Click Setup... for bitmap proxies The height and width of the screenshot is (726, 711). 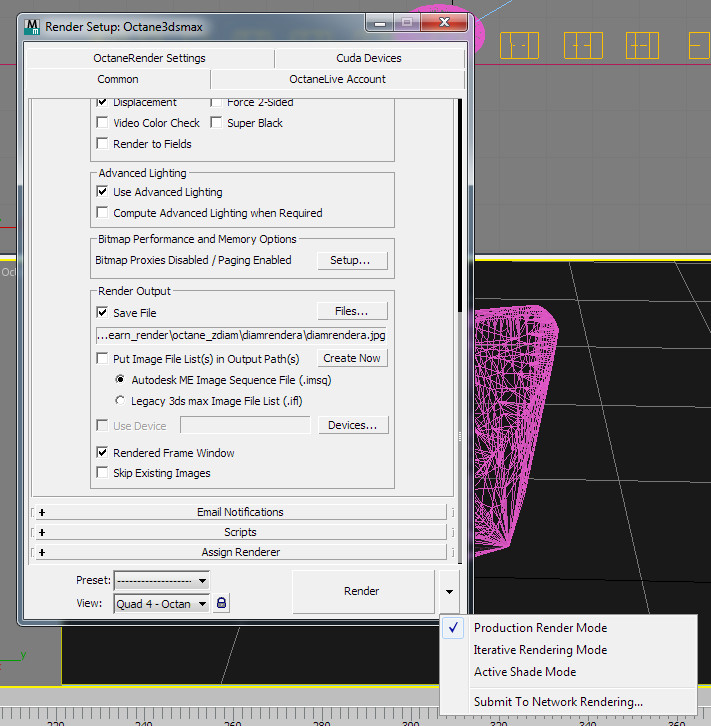pos(352,260)
